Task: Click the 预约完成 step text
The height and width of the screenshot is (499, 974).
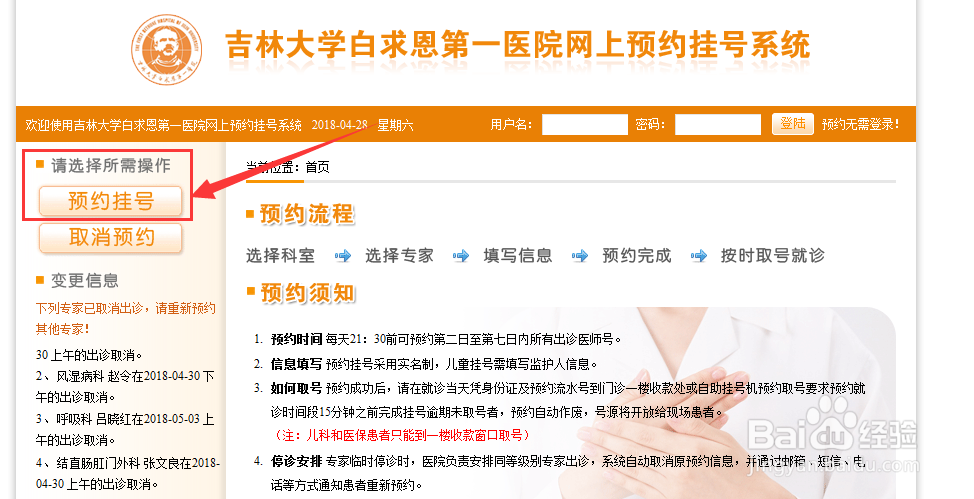Action: click(637, 255)
